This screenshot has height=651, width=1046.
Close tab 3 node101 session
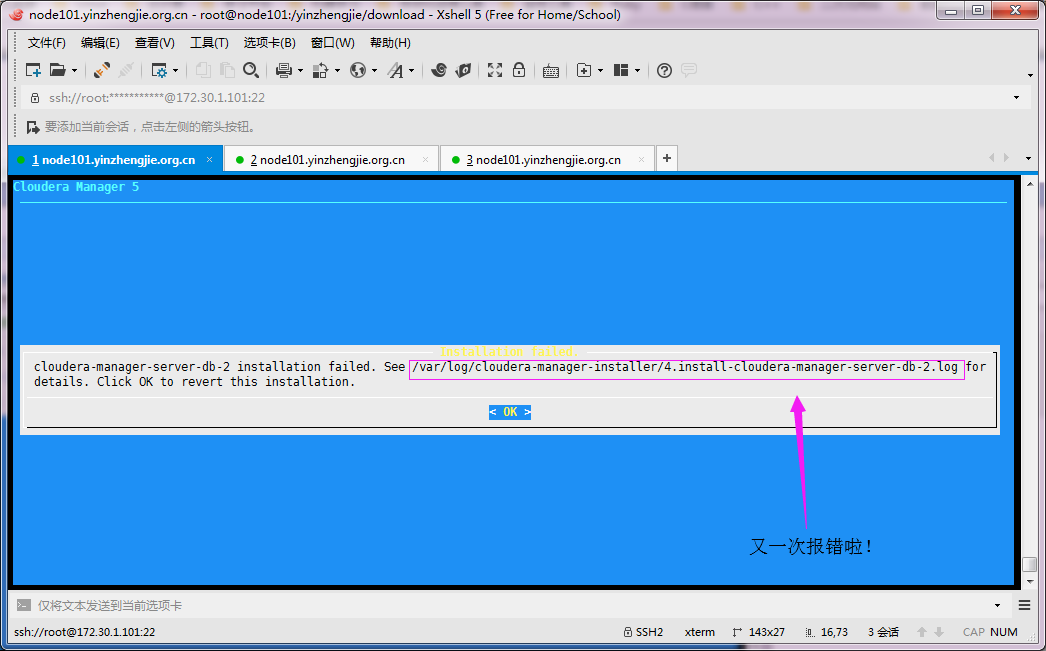tap(641, 159)
